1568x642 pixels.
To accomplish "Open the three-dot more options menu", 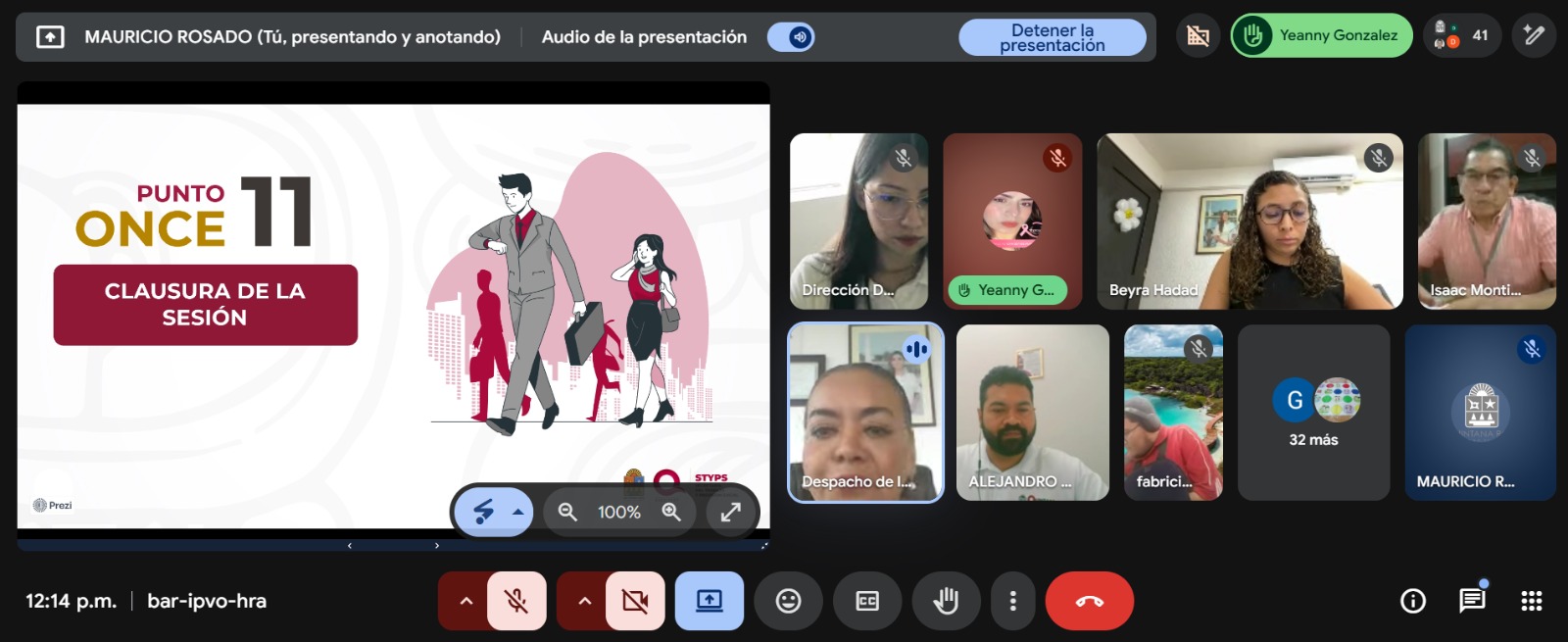I will 1012,601.
